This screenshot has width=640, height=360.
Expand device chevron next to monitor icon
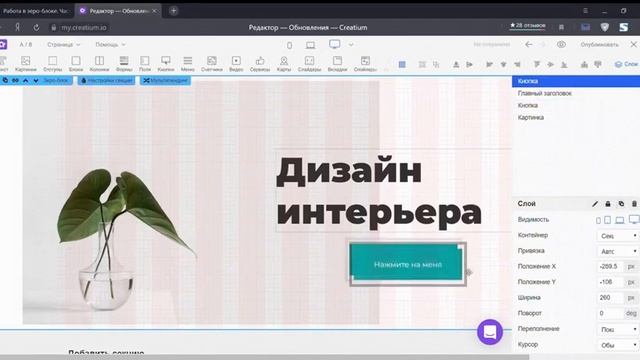[351, 45]
